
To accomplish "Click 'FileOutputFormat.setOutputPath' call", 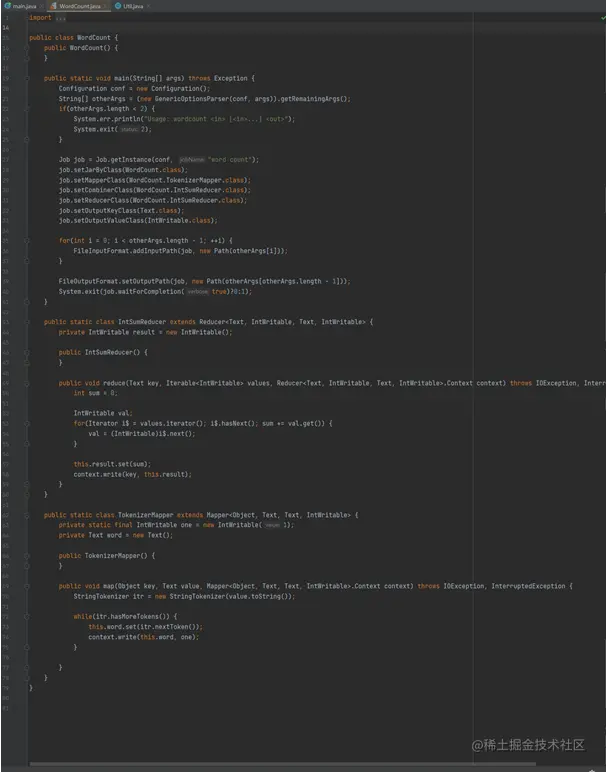I will pos(114,281).
